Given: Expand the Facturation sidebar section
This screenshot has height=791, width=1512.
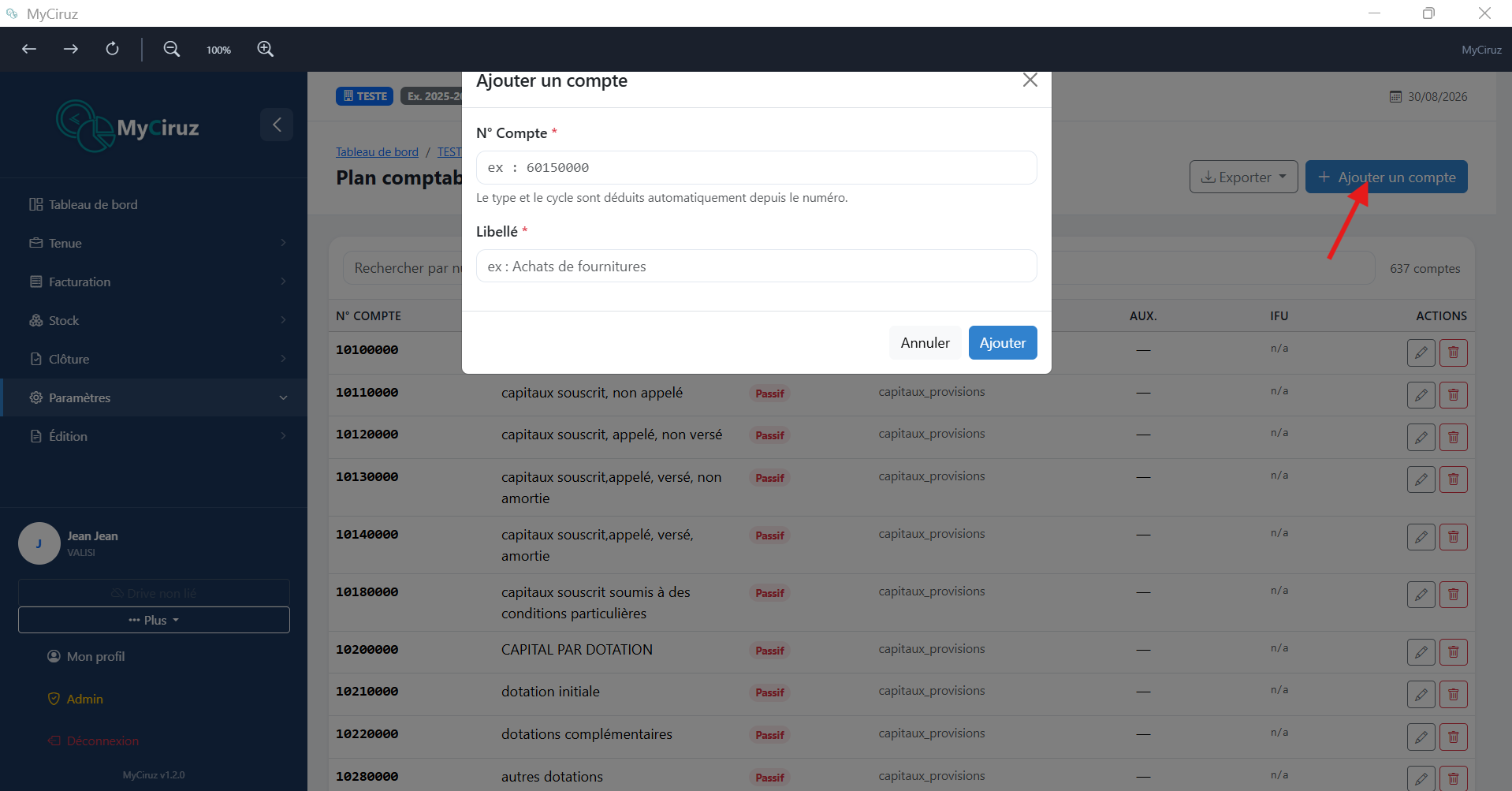Looking at the screenshot, I should [x=154, y=282].
